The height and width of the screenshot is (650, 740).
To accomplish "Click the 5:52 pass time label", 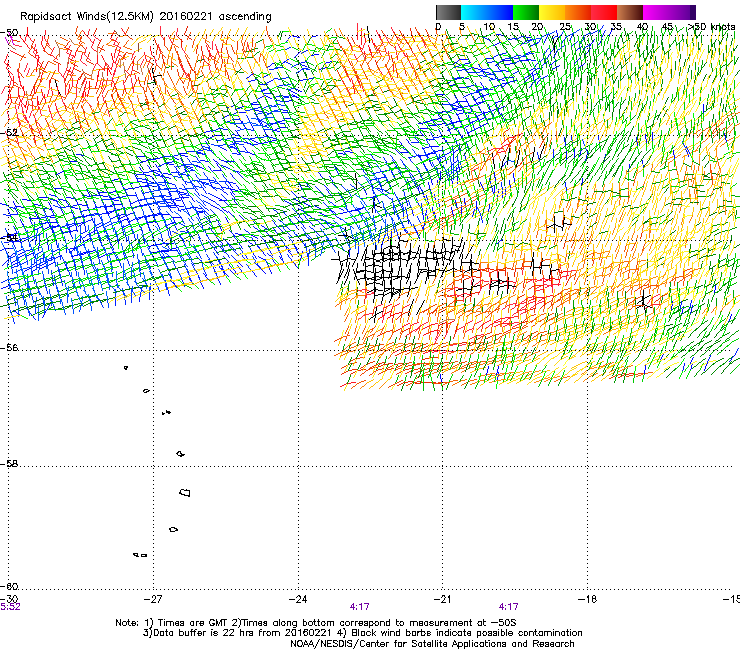I will tap(10, 607).
